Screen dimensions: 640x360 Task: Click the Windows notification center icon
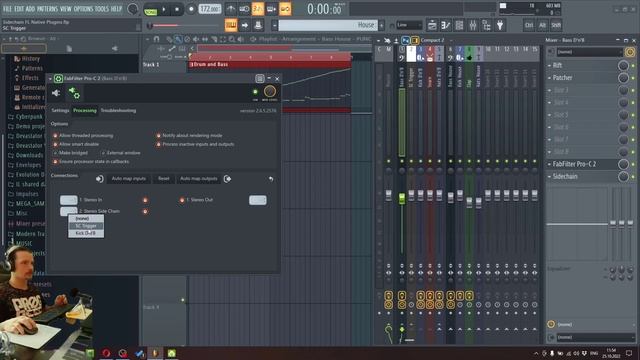pyautogui.click(x=629, y=353)
